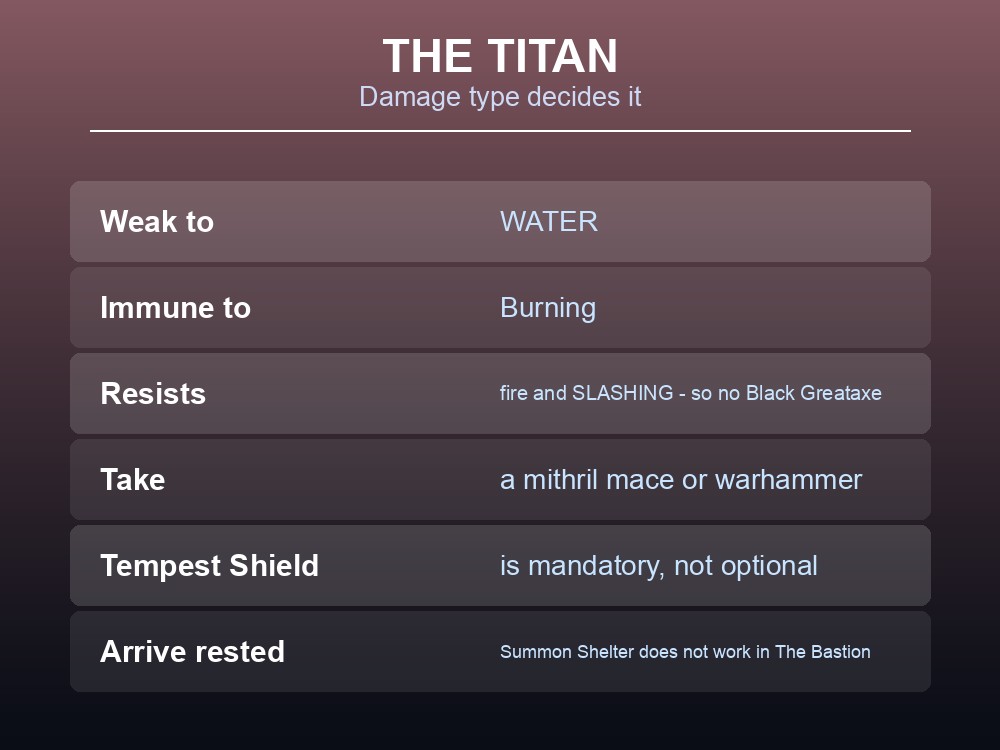This screenshot has width=1000, height=750.
Task: Click the THE TITAN title heading
Action: (500, 56)
